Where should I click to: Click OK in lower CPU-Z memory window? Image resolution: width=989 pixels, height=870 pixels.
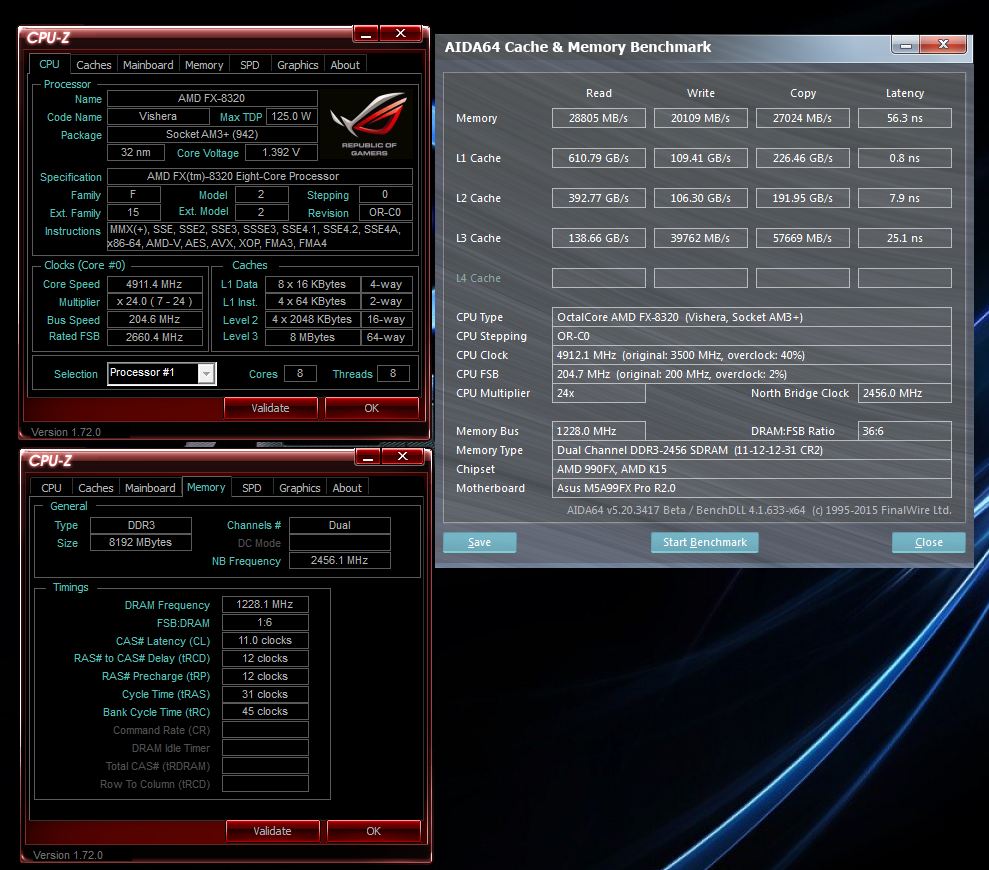(x=373, y=831)
